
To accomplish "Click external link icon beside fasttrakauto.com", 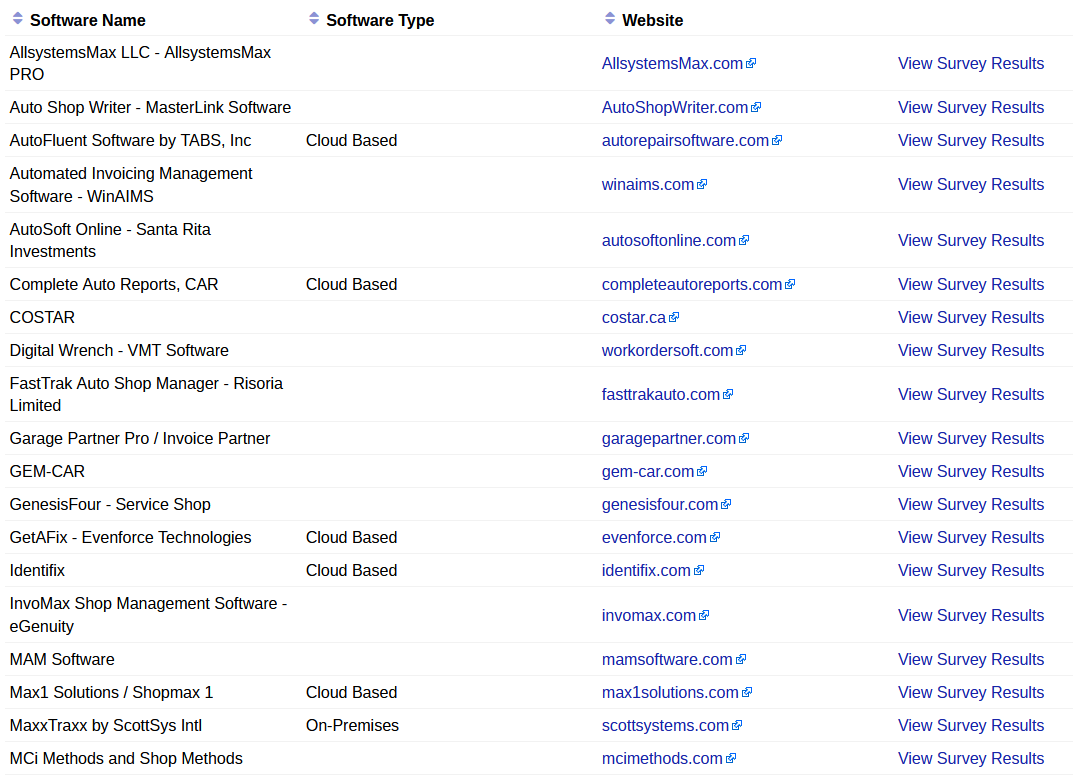I will click(x=728, y=394).
